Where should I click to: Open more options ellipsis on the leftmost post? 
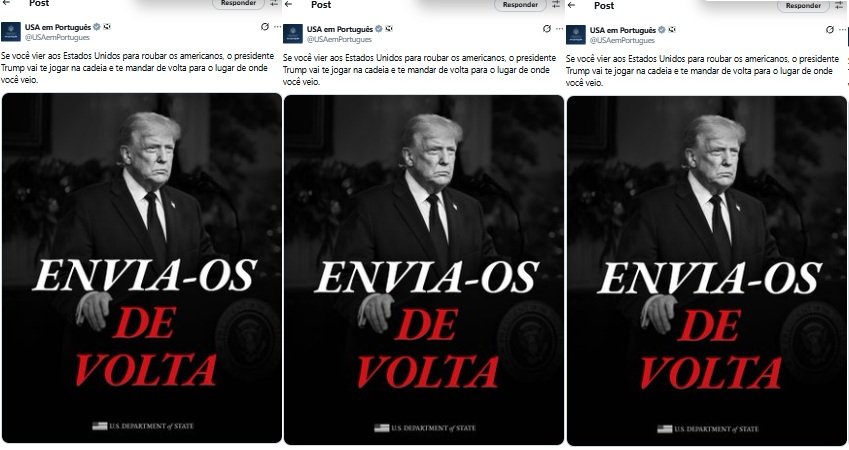277,27
